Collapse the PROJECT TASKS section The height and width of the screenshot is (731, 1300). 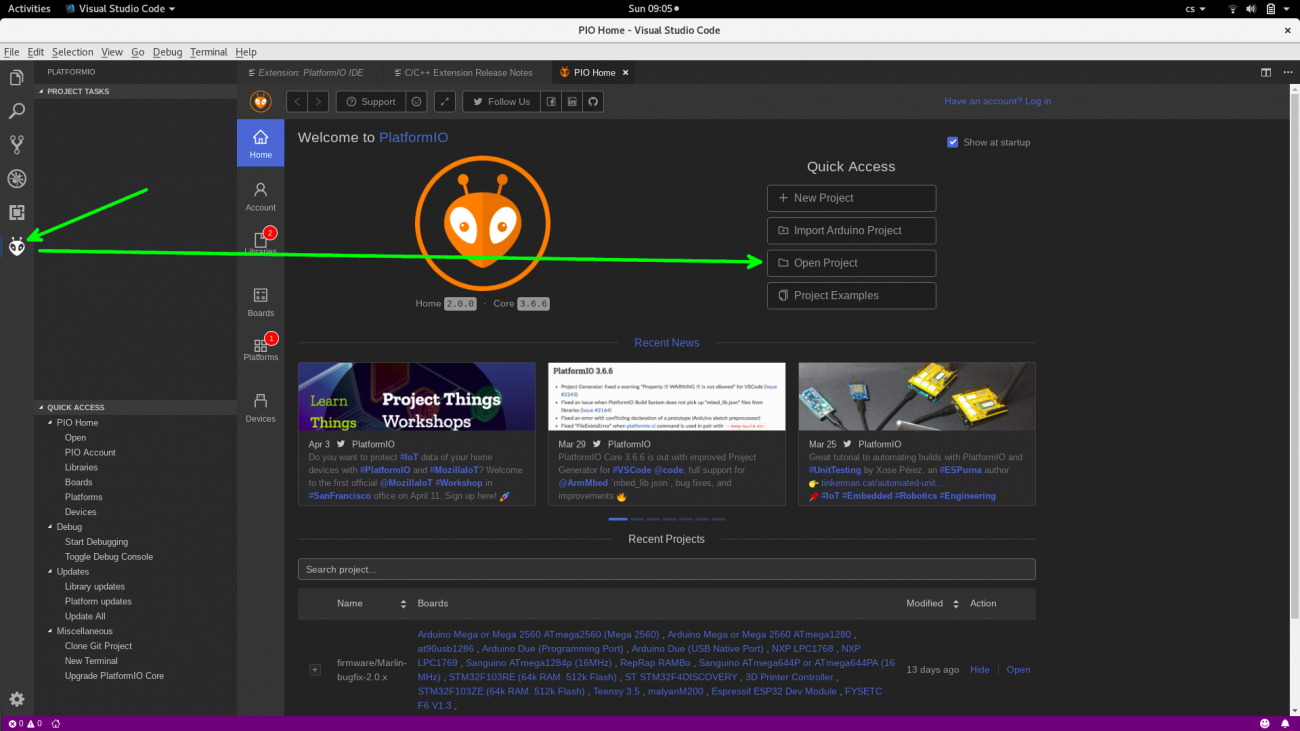point(135,91)
